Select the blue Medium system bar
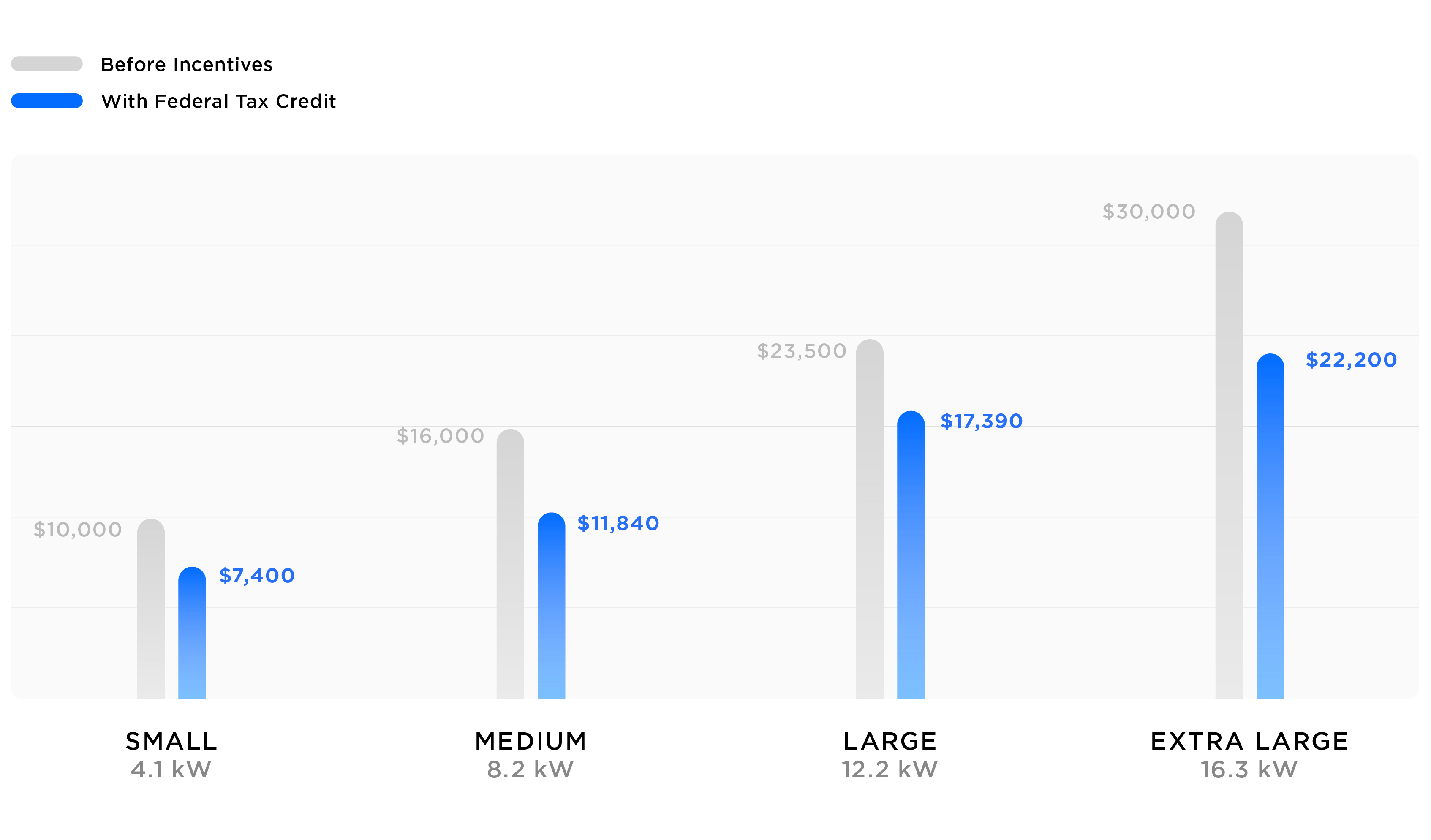1431x840 pixels. [551, 606]
